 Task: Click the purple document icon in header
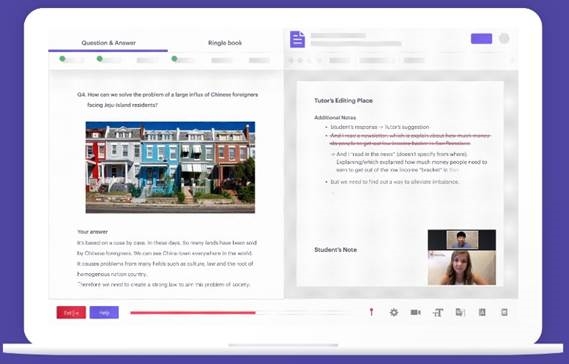pos(297,40)
